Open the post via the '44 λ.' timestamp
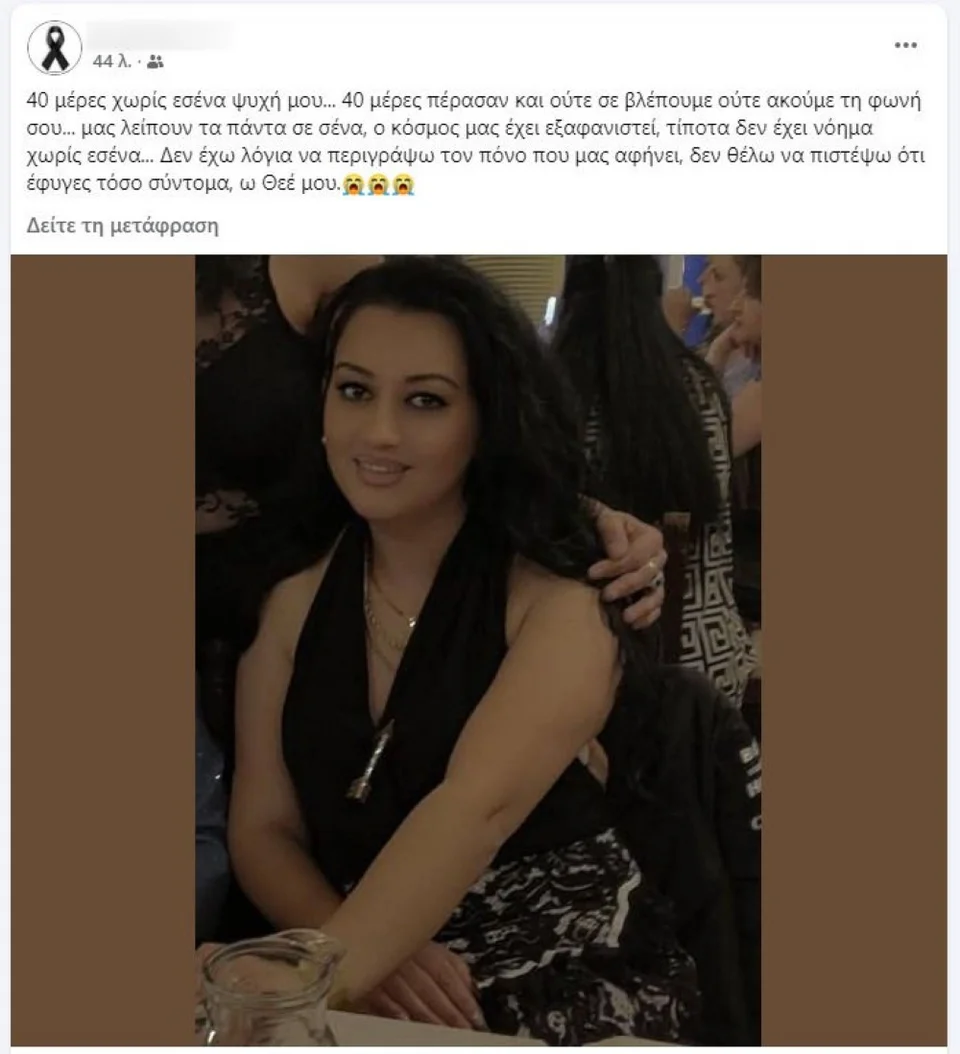 point(112,62)
